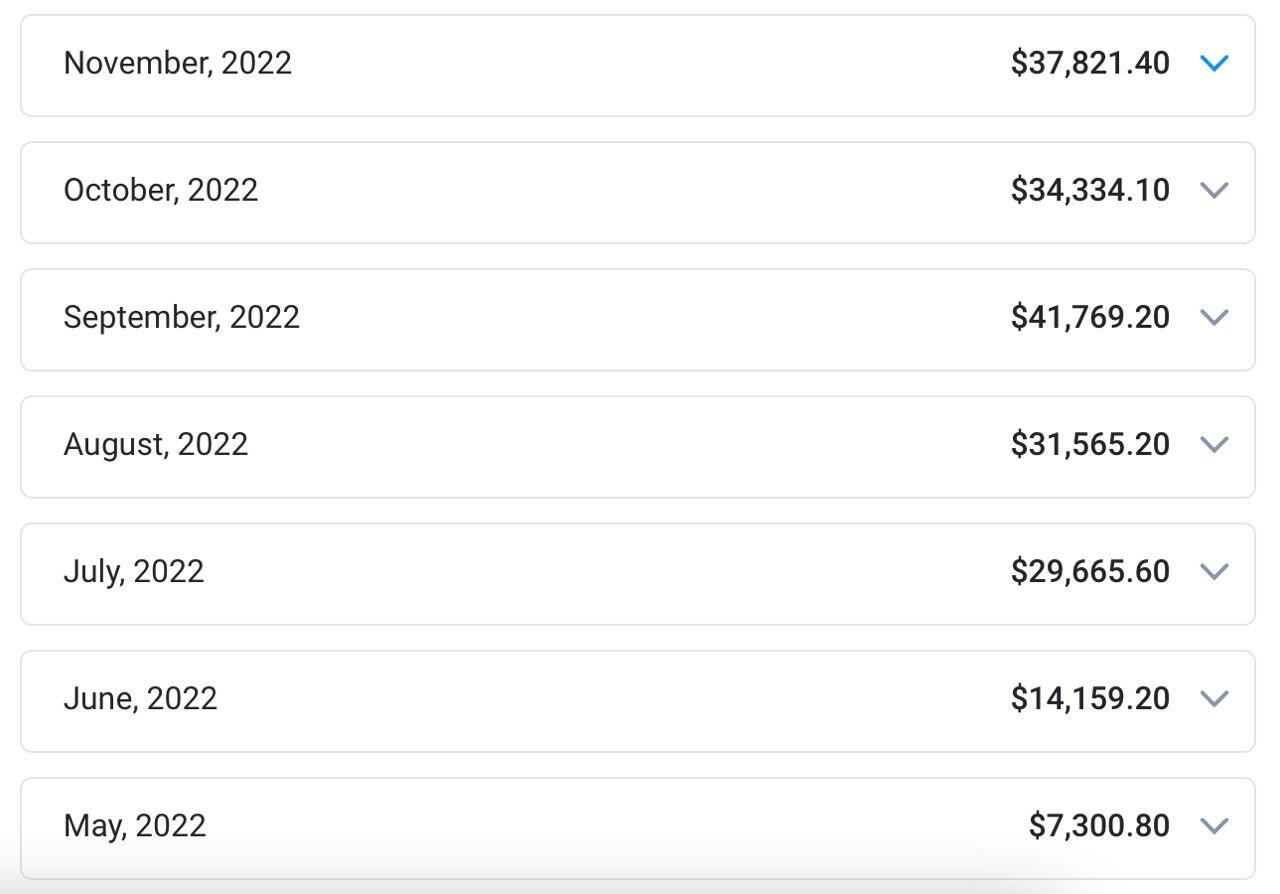This screenshot has height=894, width=1280.
Task: Click the November, 2022 label
Action: (x=178, y=63)
